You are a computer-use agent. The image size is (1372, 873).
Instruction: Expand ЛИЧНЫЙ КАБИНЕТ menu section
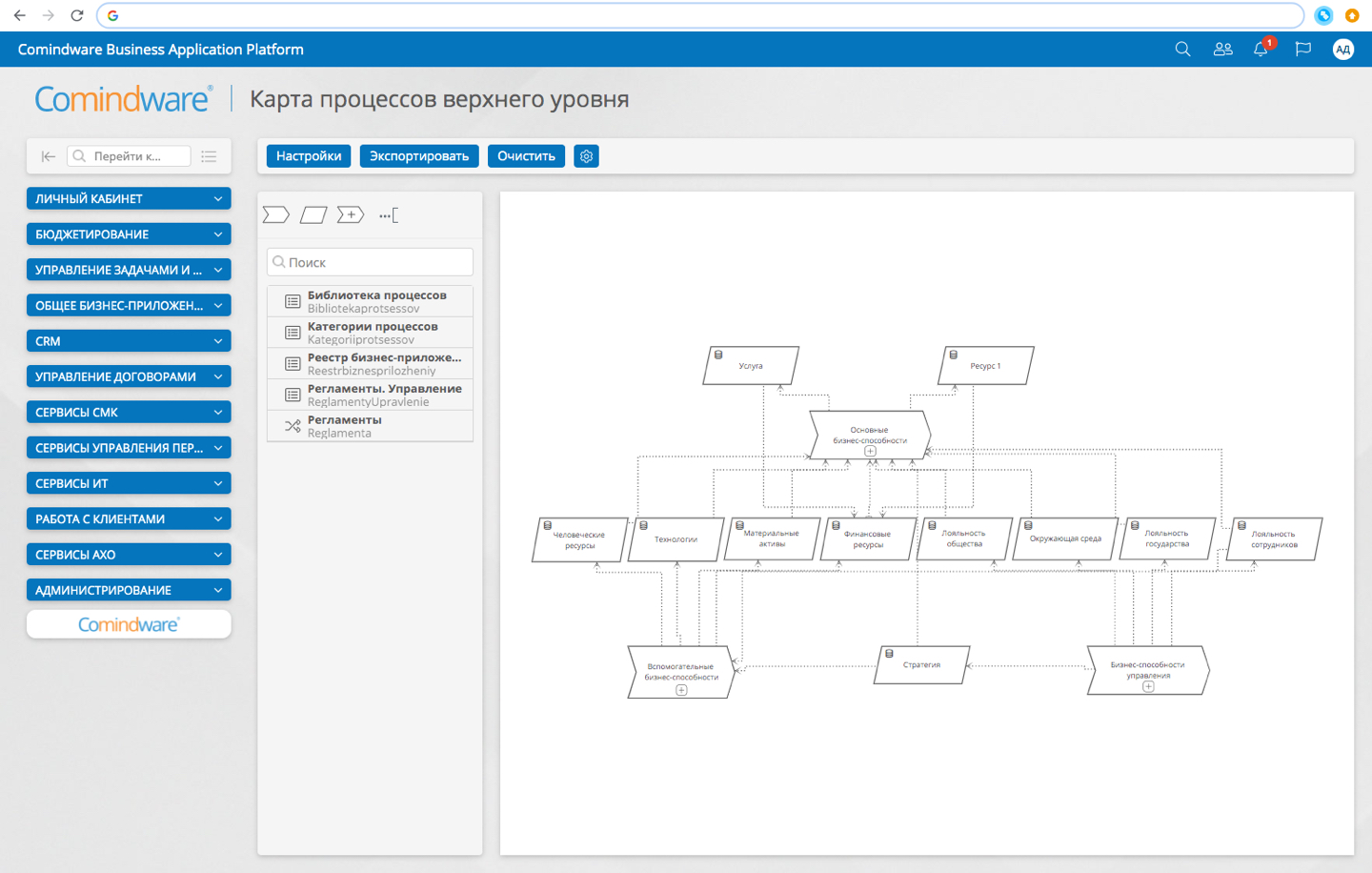coord(129,198)
